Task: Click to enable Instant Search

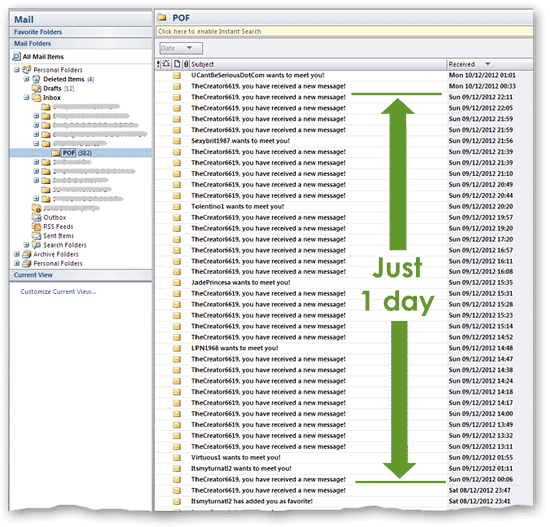Action: 344,32
